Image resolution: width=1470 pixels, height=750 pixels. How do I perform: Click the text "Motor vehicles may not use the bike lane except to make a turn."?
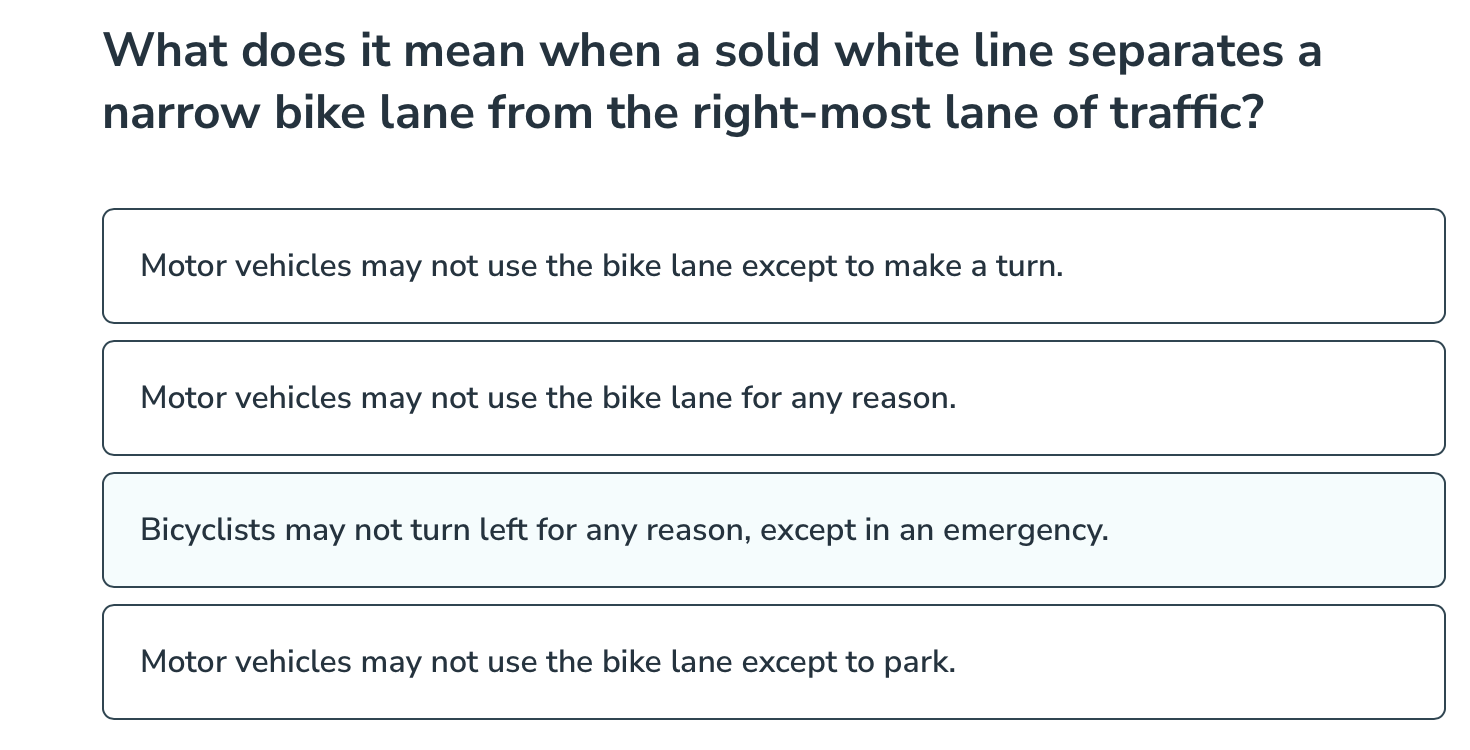tap(601, 266)
